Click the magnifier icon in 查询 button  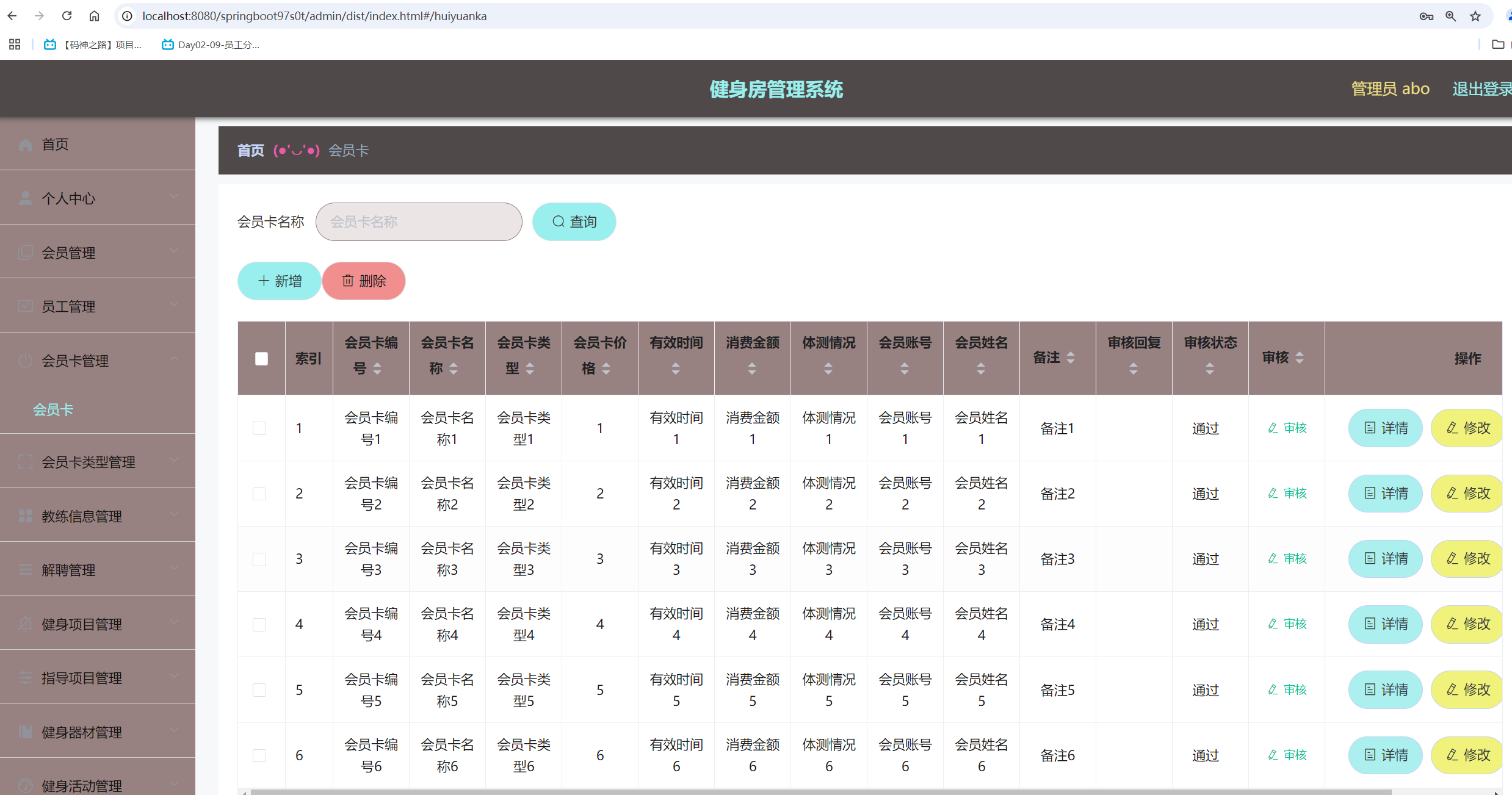[558, 221]
